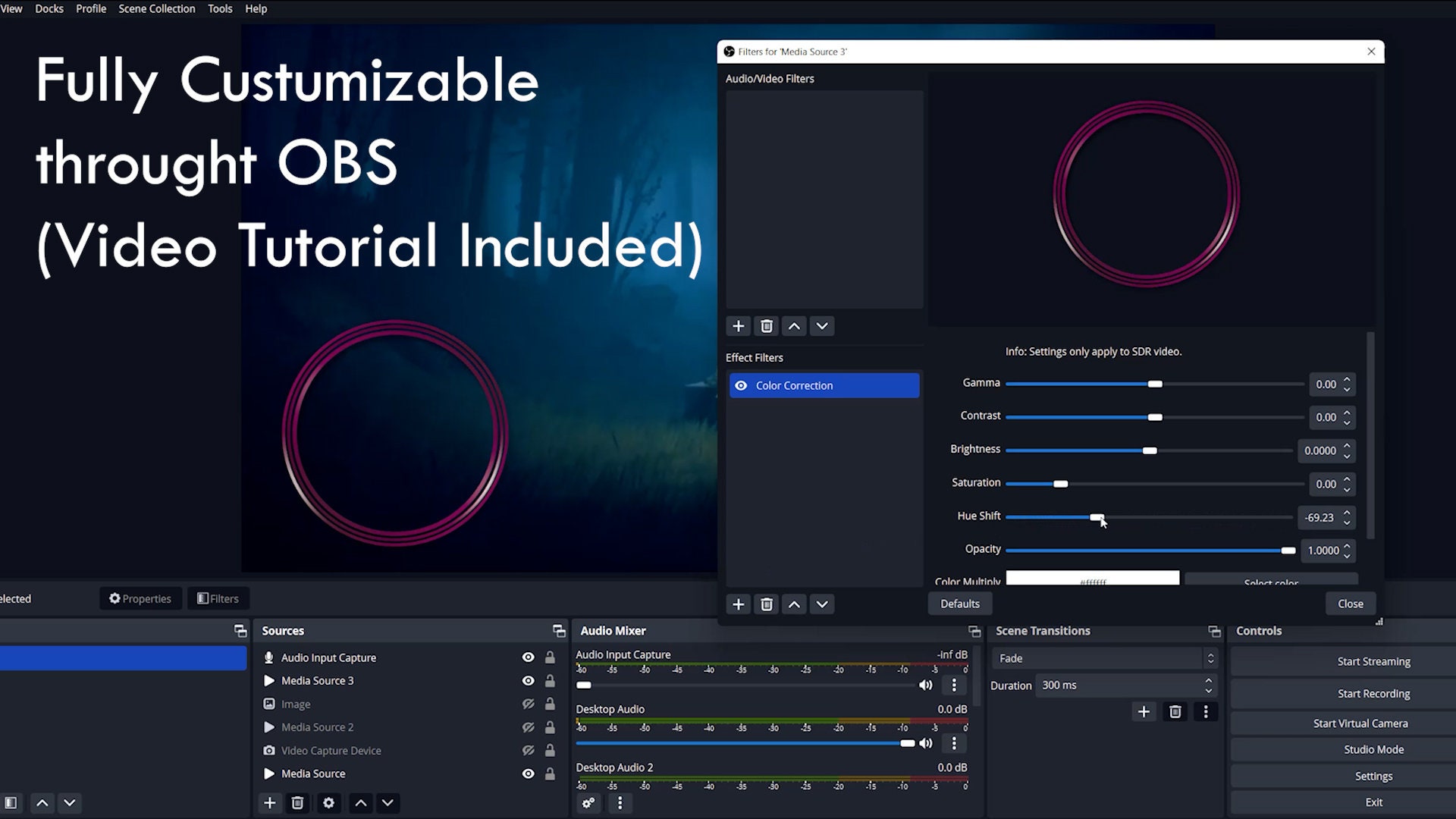Open the Tools menu
Image resolution: width=1456 pixels, height=819 pixels.
click(x=220, y=9)
